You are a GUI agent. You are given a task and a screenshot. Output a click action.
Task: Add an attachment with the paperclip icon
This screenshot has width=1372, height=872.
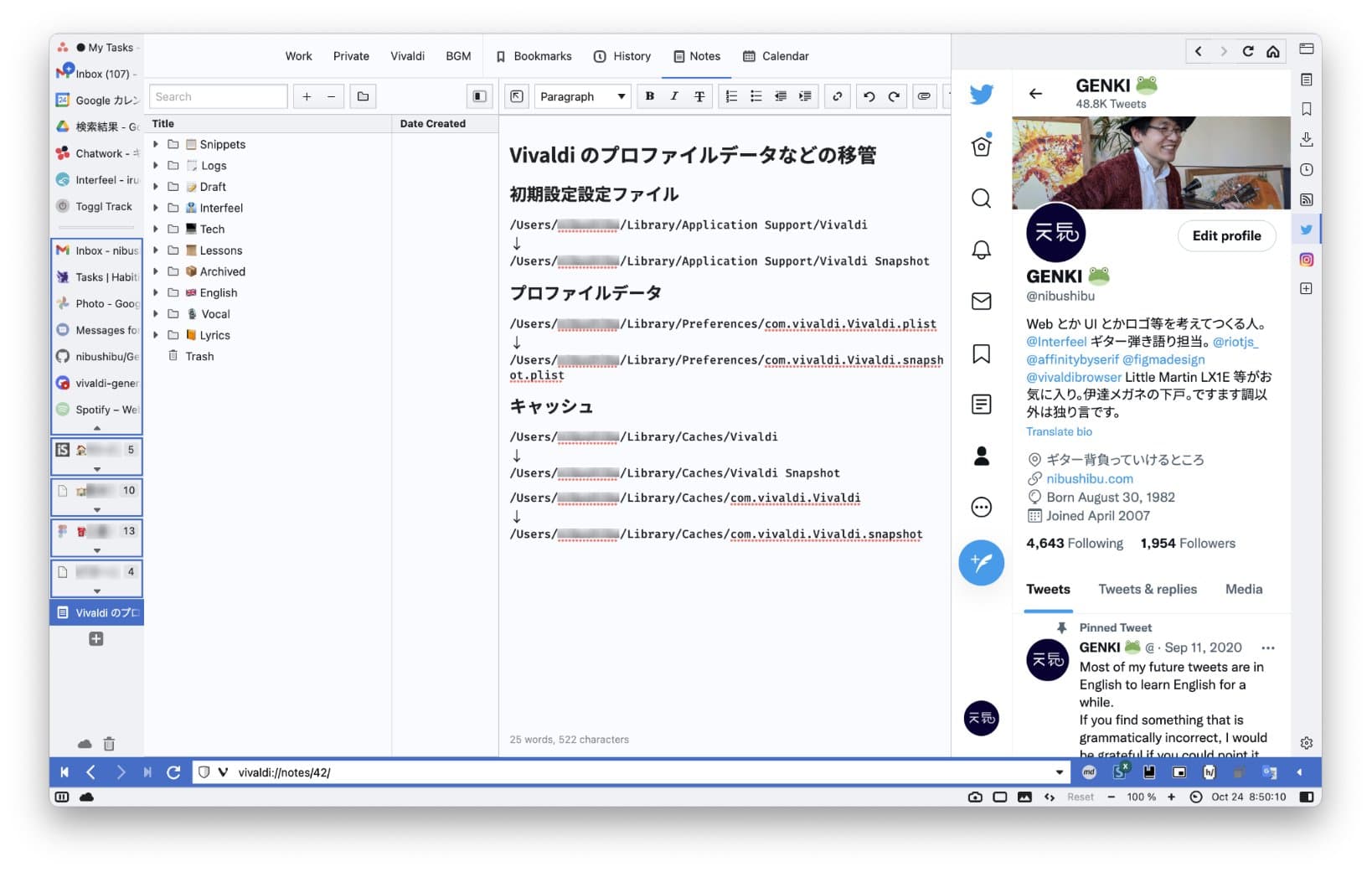[x=924, y=96]
